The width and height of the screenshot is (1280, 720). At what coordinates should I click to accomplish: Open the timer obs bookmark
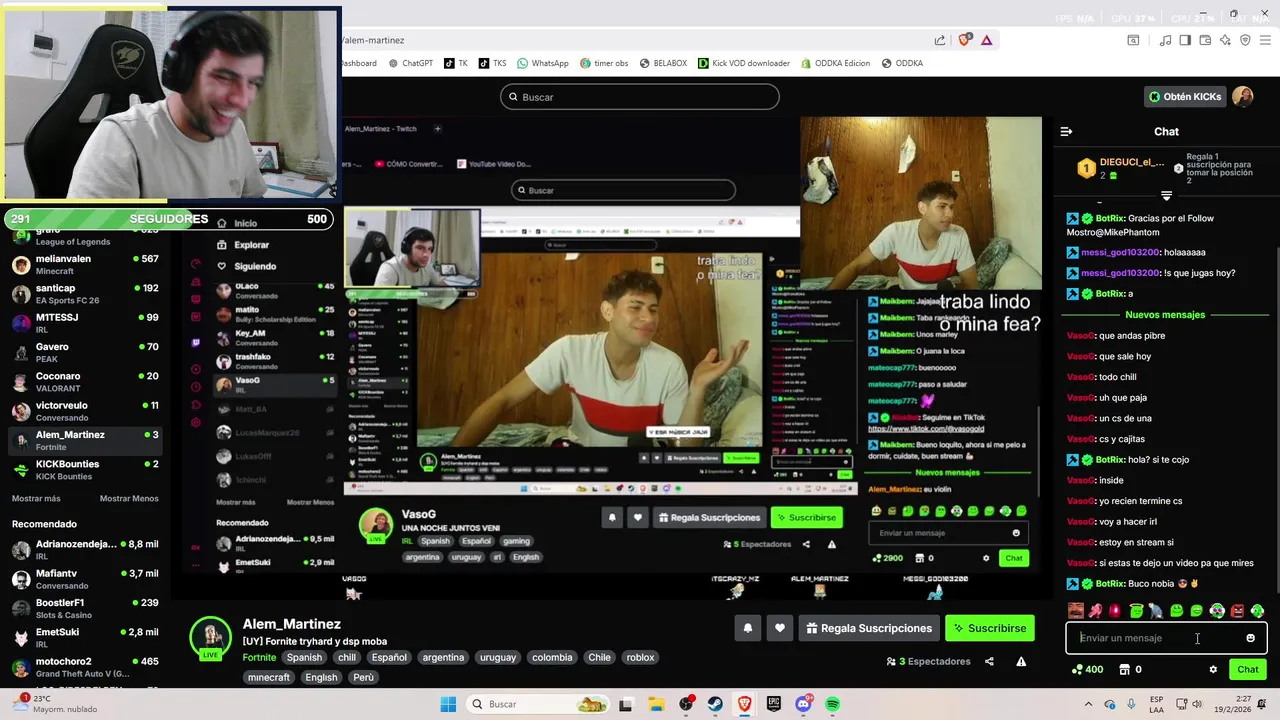(603, 63)
